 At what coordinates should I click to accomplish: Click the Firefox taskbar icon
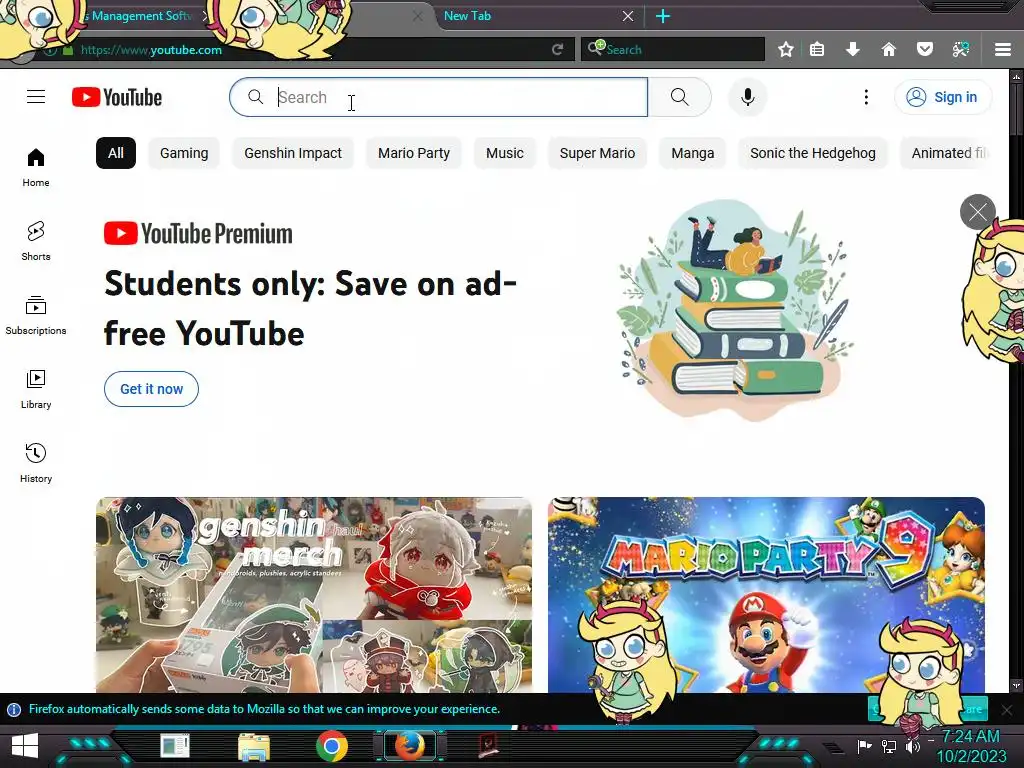point(409,746)
